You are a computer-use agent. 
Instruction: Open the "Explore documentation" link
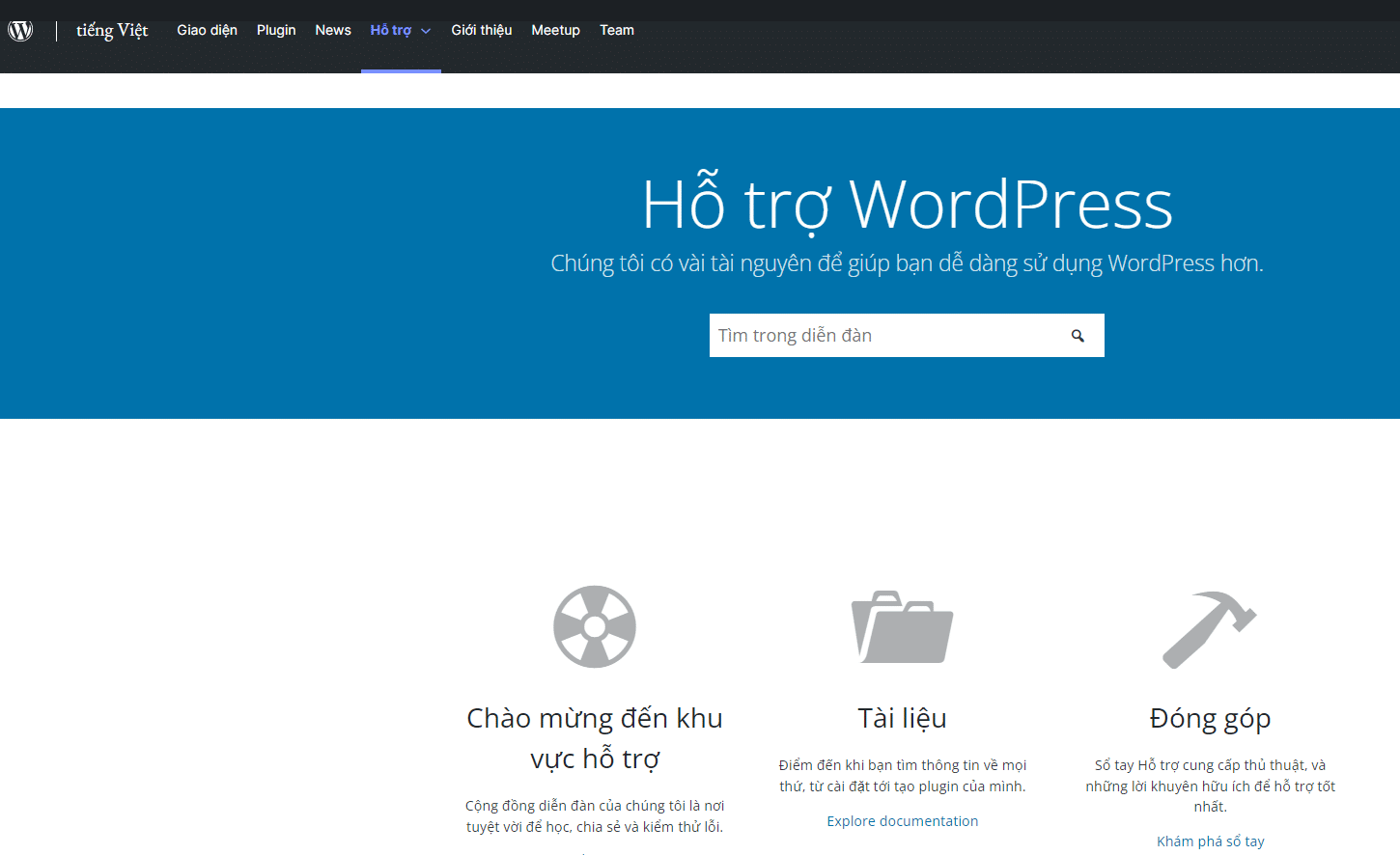coord(902,820)
